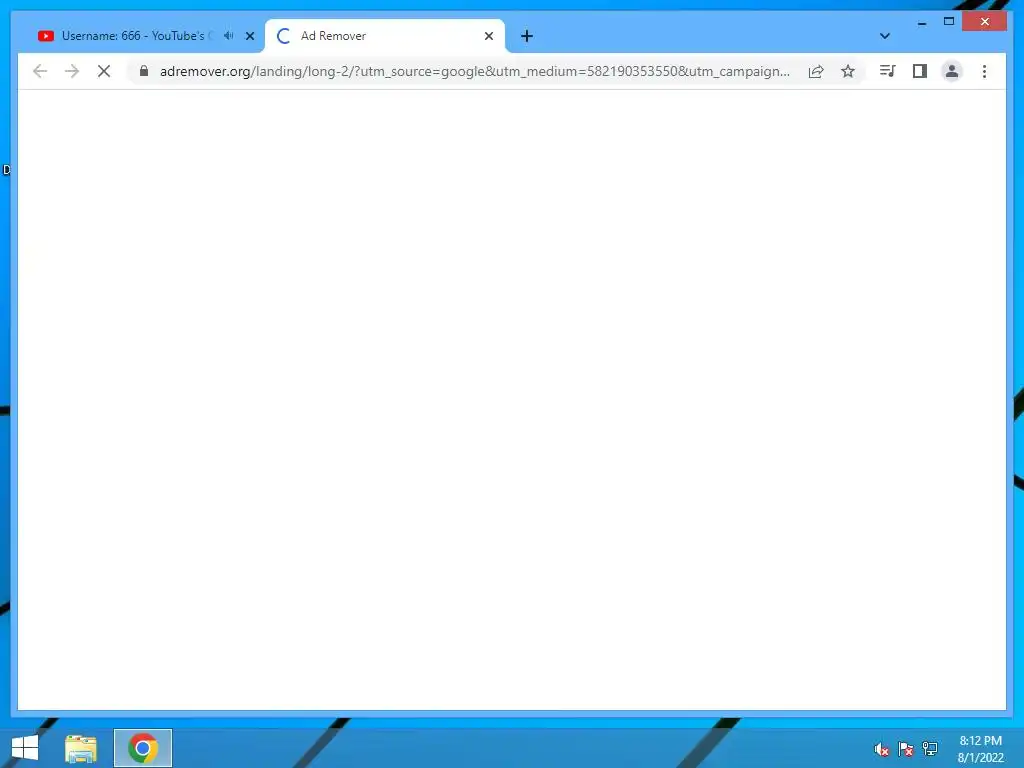Go forward to the next page
The image size is (1024, 768).
pos(72,71)
